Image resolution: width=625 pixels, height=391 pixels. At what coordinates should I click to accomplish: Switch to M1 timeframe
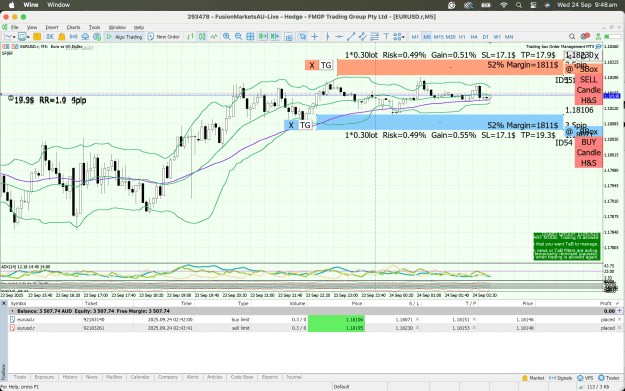pos(415,37)
